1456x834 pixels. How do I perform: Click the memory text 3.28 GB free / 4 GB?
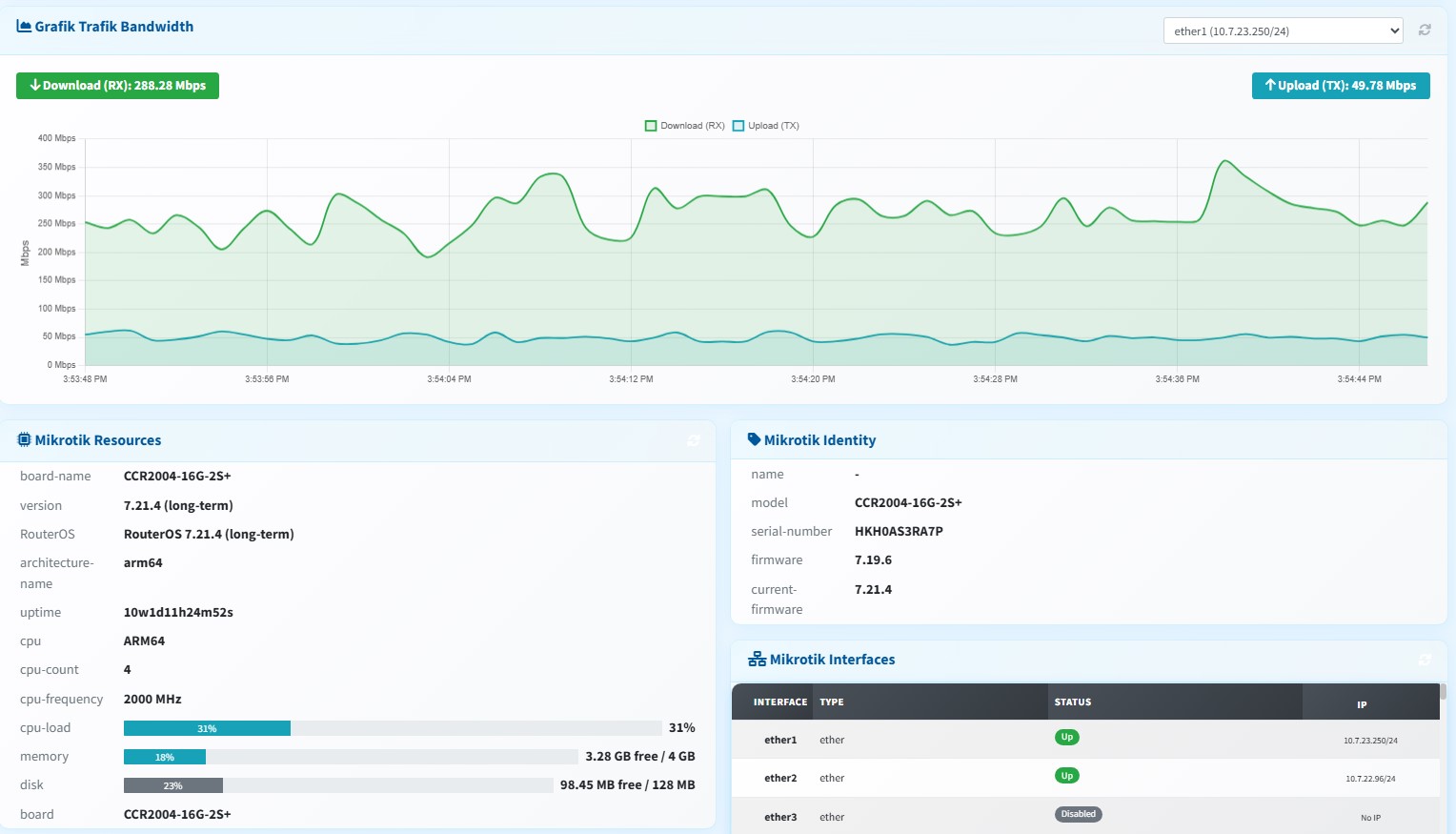tap(640, 757)
